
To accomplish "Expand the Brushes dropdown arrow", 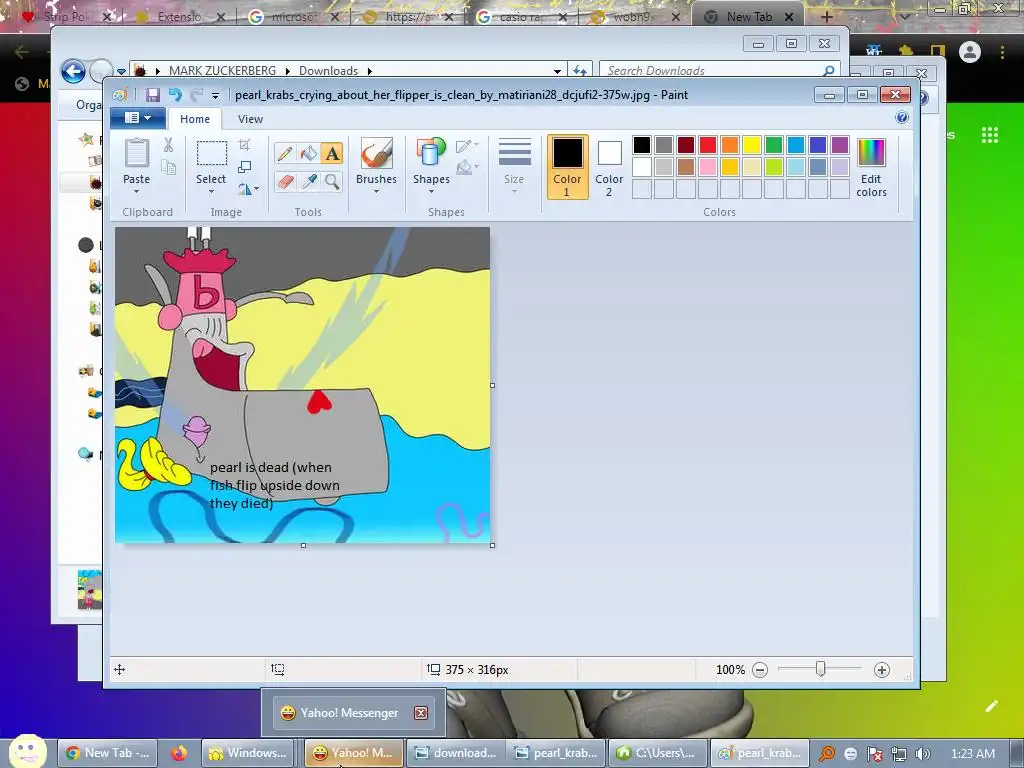I will (376, 191).
